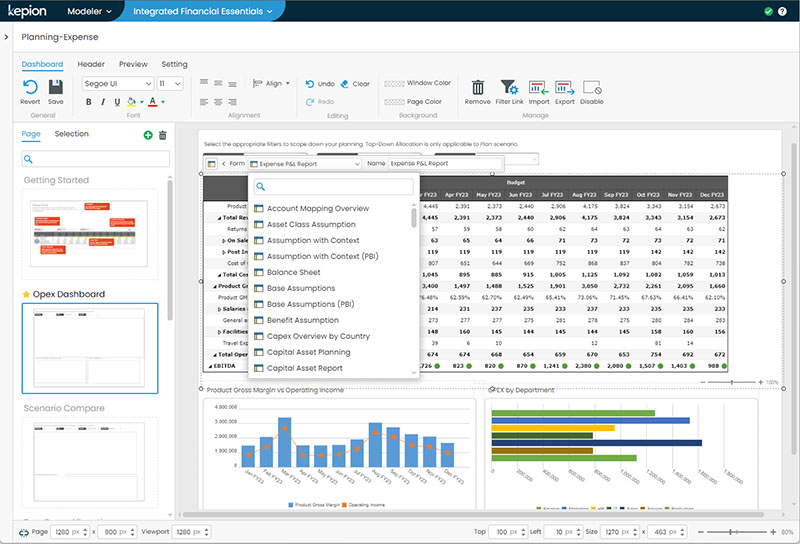
Task: Open the Form Expense P&L Report dropdown
Action: coord(305,164)
